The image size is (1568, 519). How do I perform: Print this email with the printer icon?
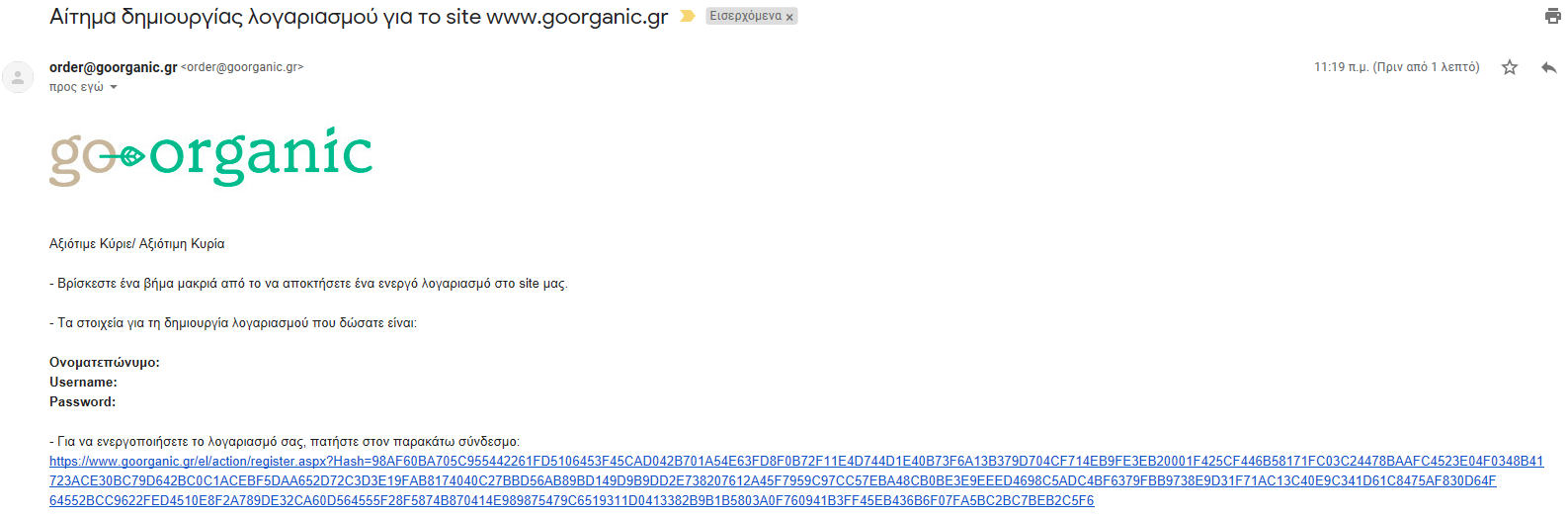[x=1552, y=16]
